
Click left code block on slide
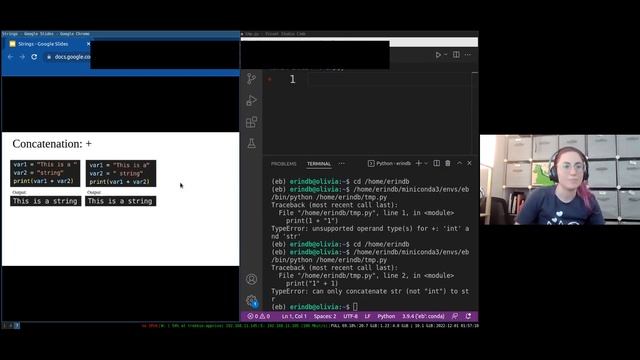[45, 173]
